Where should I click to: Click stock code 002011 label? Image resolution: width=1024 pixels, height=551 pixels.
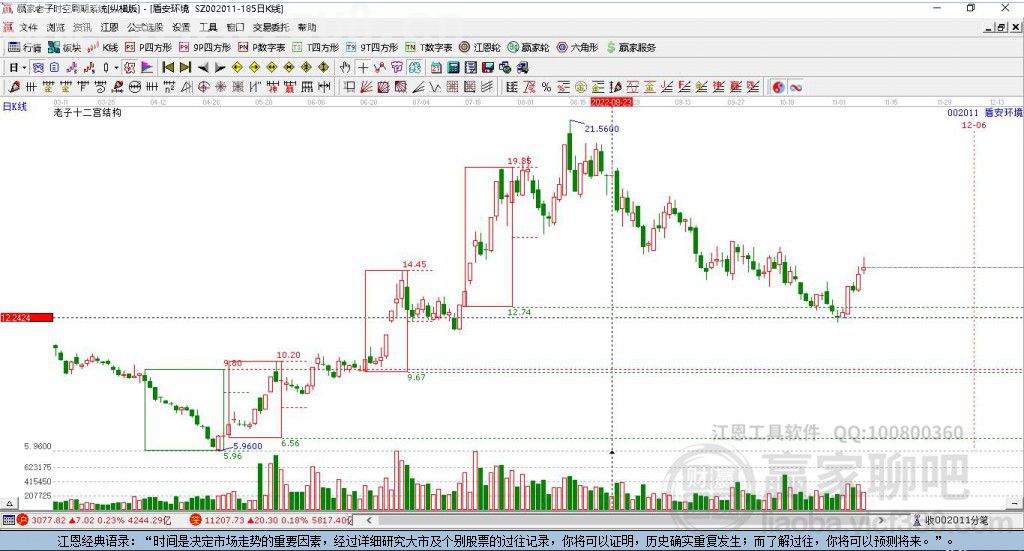pyautogui.click(x=963, y=112)
